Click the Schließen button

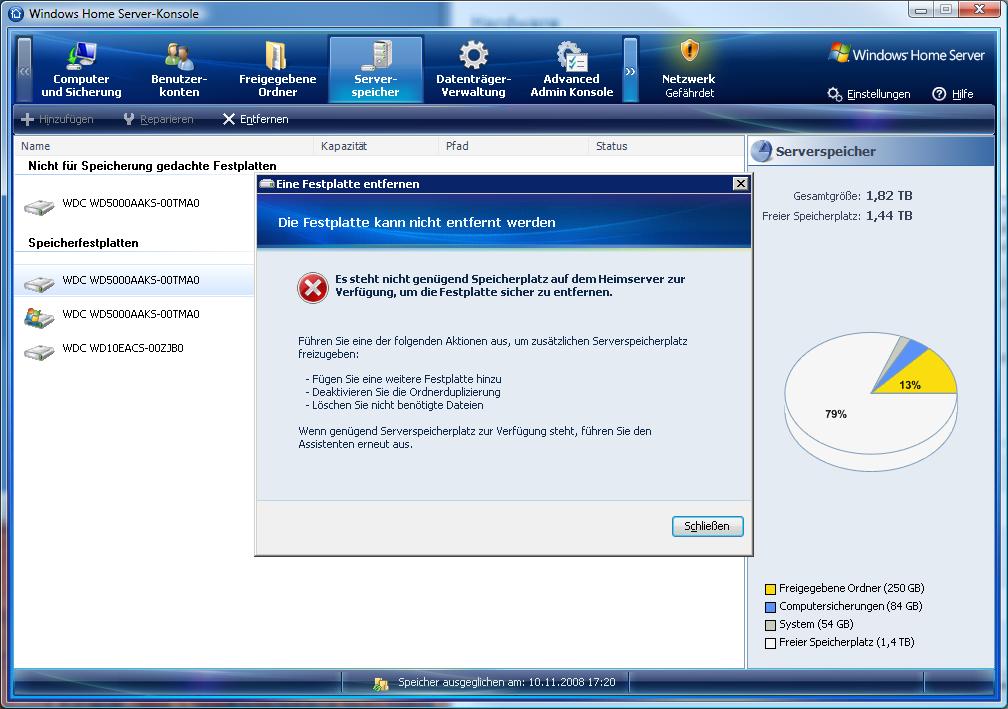coord(708,526)
